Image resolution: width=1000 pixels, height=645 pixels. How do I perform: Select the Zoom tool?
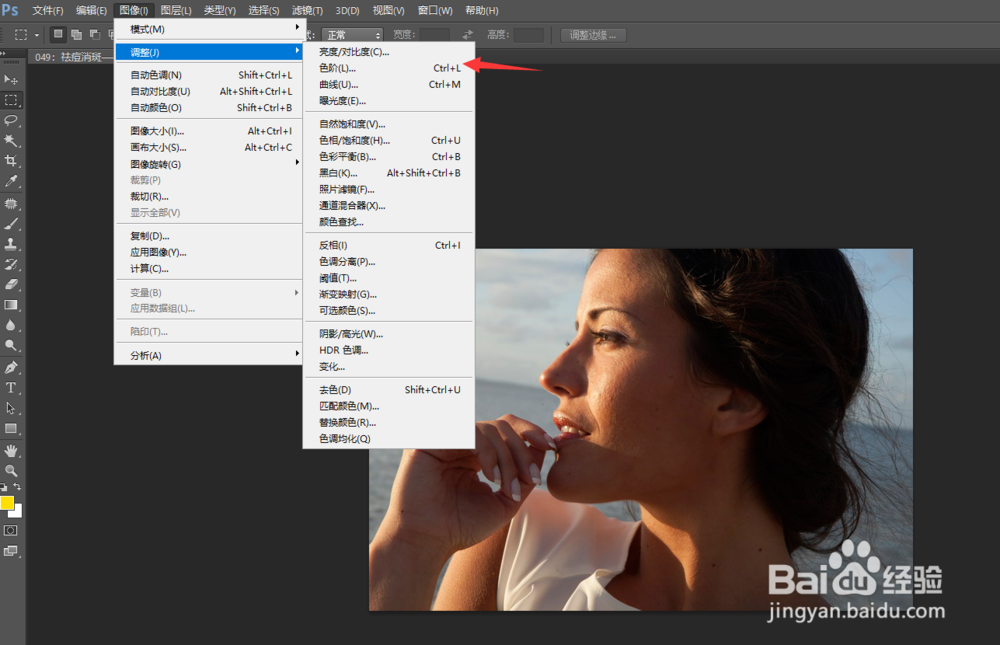11,471
